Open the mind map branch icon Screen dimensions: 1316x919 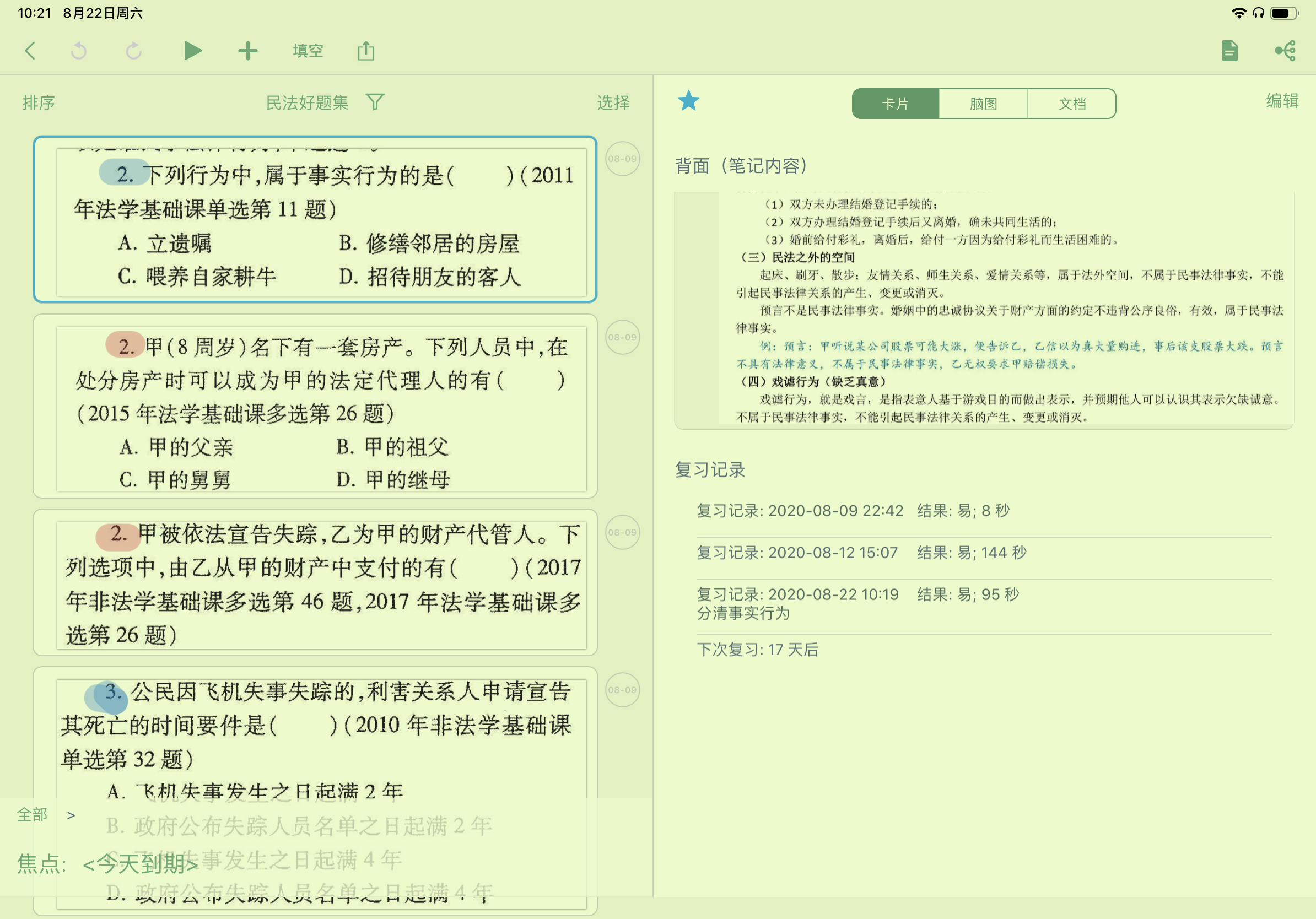click(x=1285, y=51)
